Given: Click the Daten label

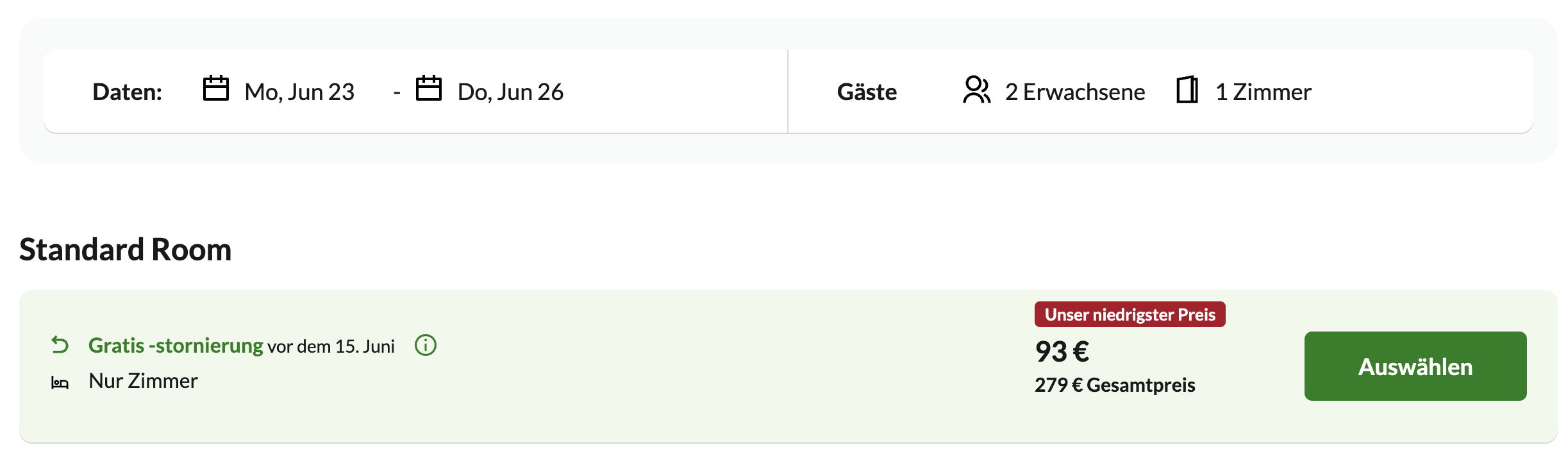Looking at the screenshot, I should [127, 92].
